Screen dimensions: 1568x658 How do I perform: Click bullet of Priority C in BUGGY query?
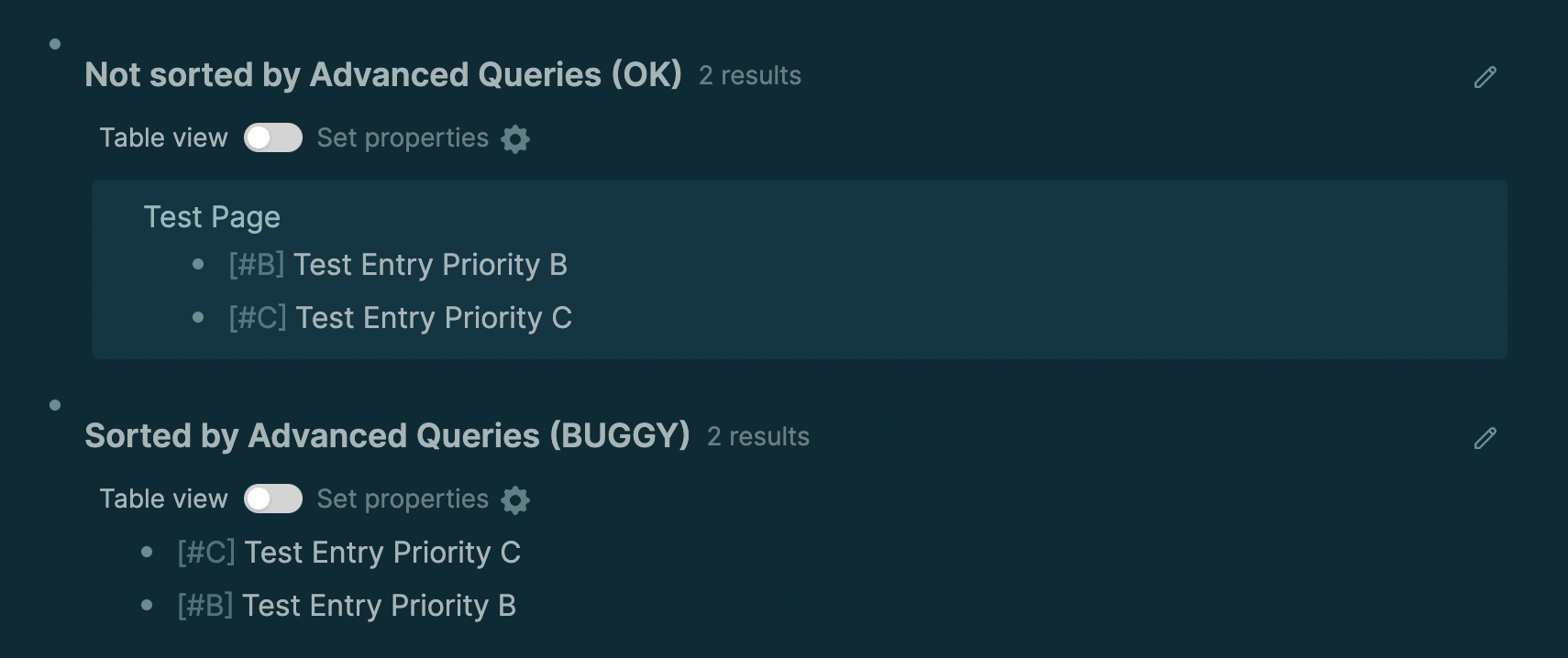149,552
